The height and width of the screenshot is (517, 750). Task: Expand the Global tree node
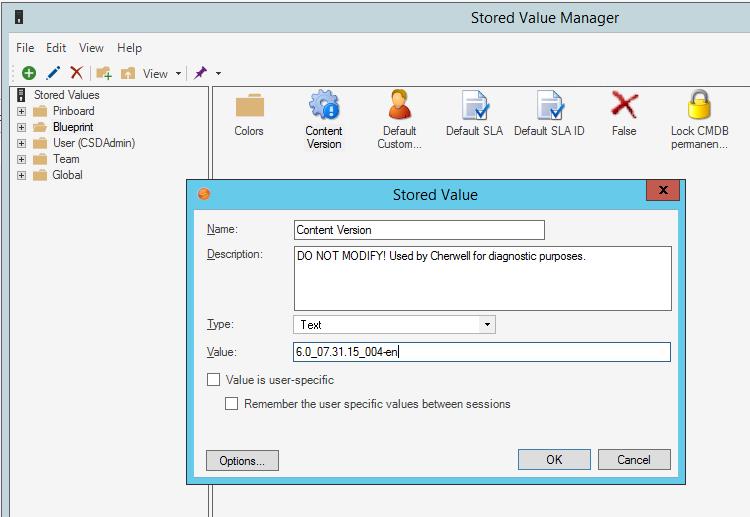click(x=21, y=175)
